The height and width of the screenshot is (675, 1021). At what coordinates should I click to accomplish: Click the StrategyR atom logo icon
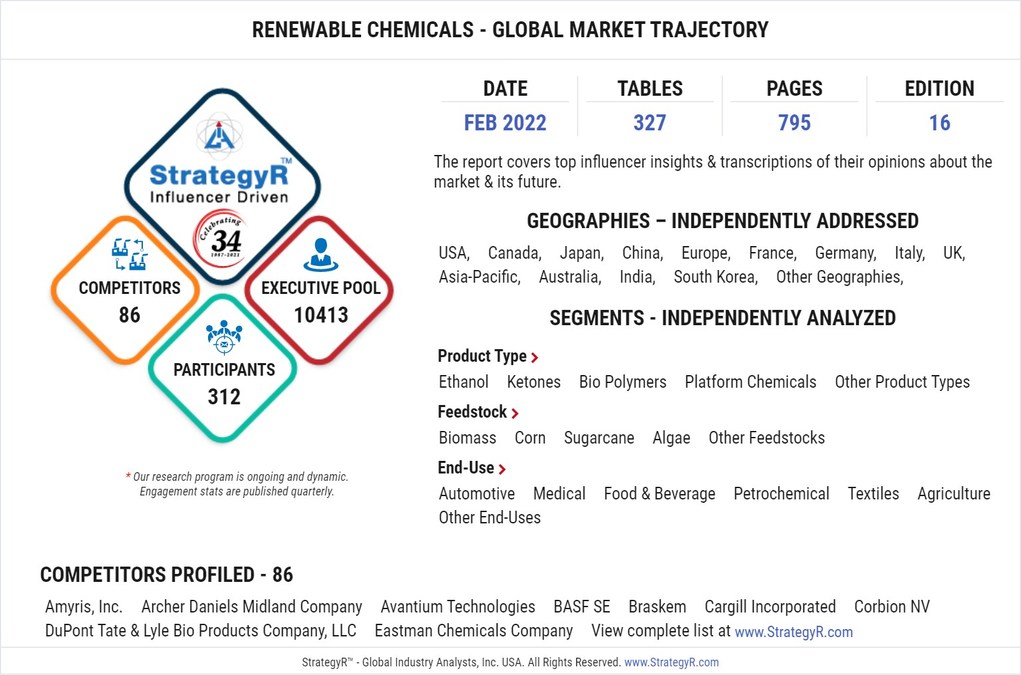click(219, 134)
